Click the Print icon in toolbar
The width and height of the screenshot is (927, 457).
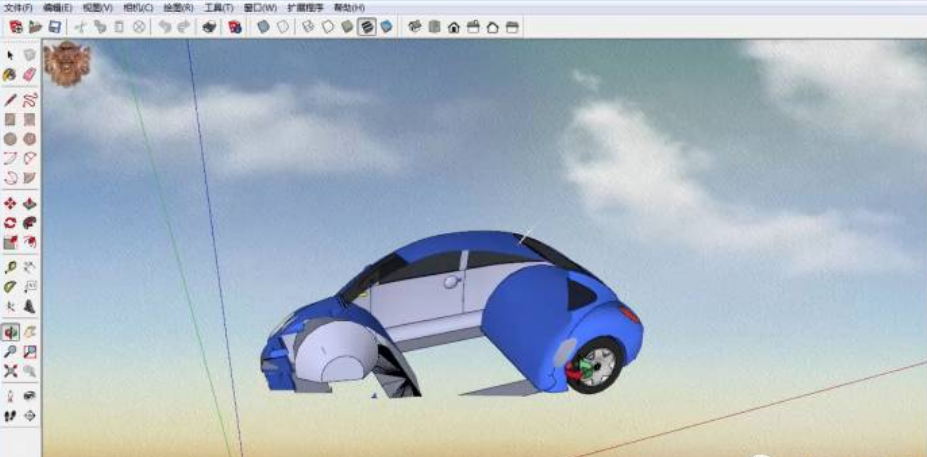click(209, 27)
